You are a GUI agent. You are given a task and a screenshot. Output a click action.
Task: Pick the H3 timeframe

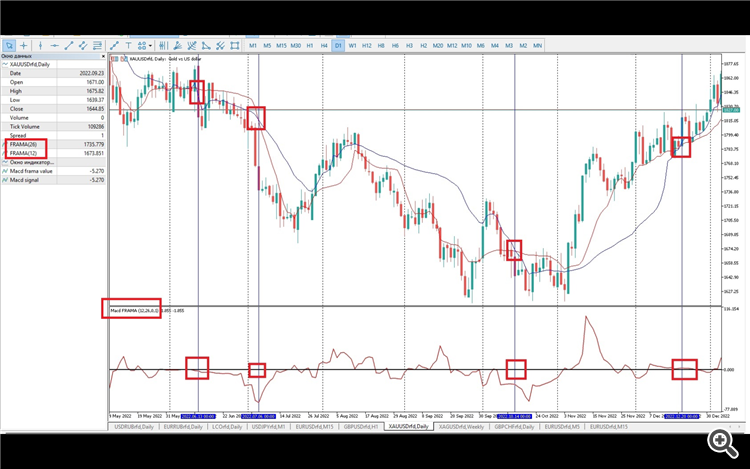click(409, 45)
